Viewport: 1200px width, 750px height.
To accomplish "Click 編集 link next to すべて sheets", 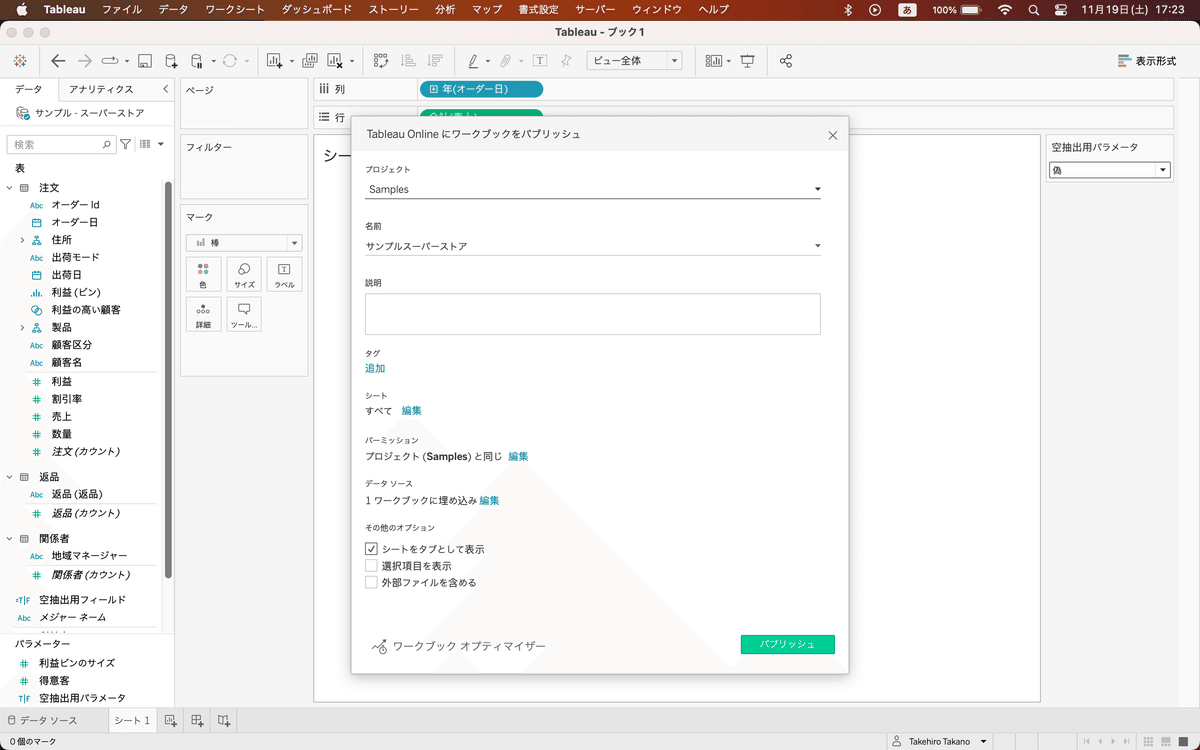I will 412,411.
